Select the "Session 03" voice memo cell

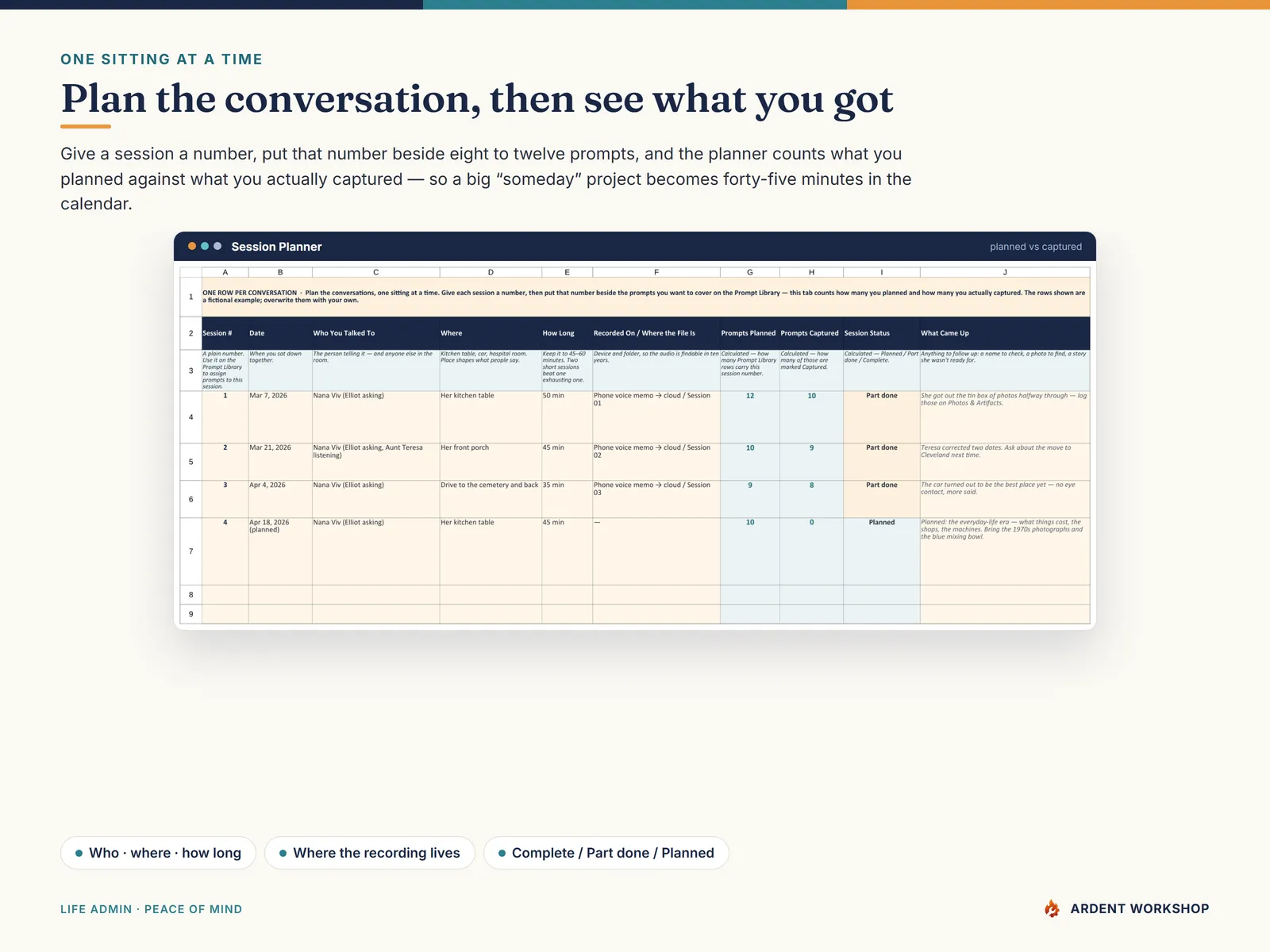(x=656, y=499)
